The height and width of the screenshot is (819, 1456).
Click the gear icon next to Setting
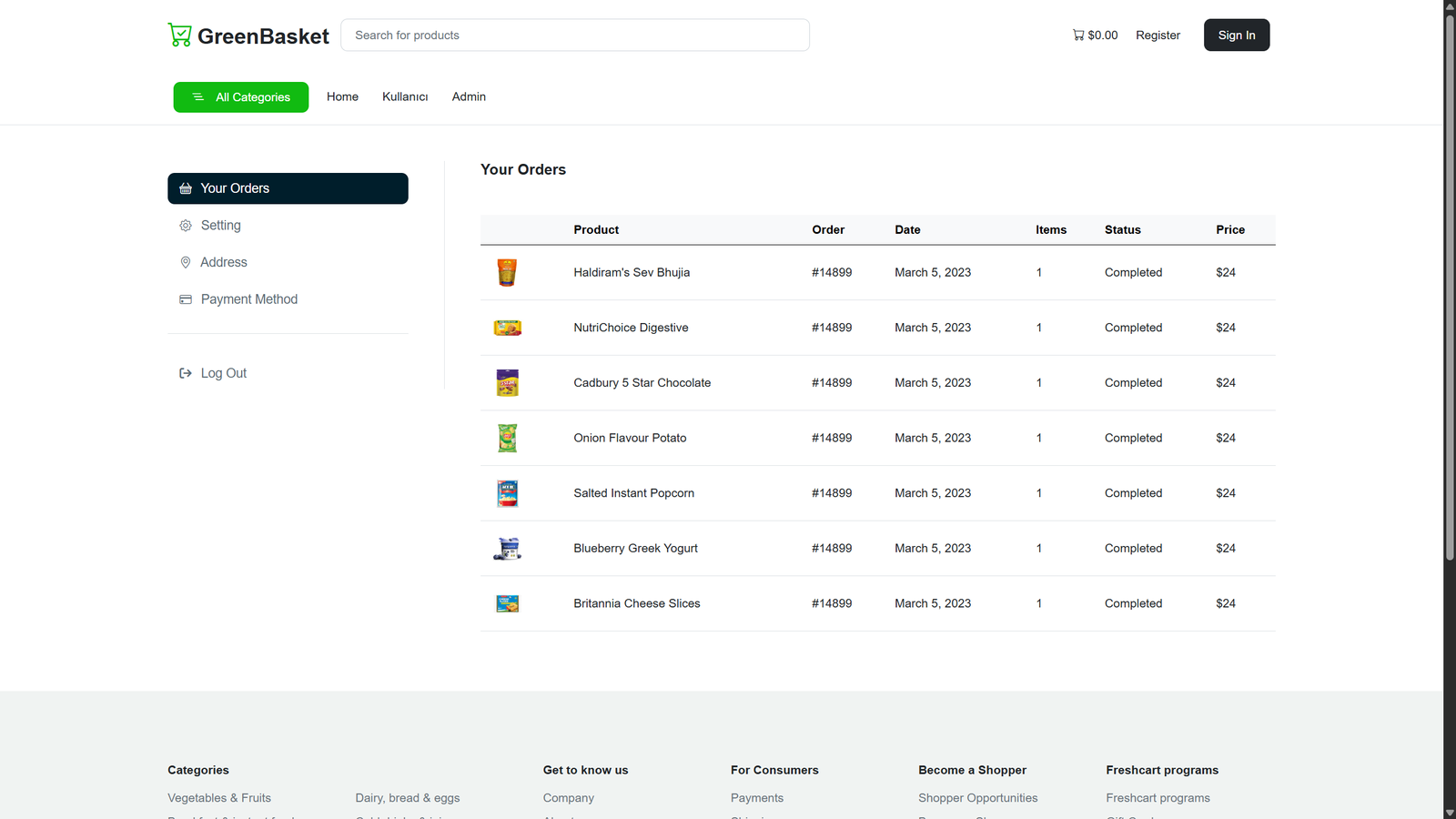[x=186, y=226]
